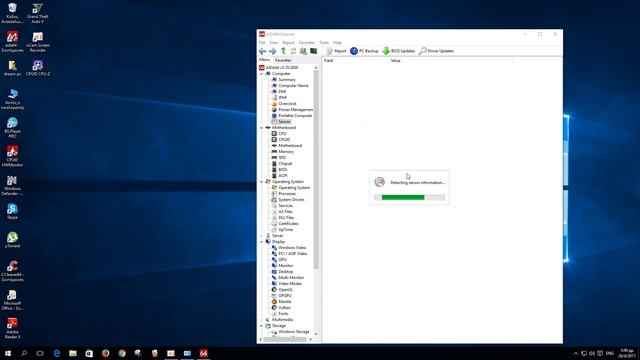Click the Forward arrow in AIDA64 toolbar
This screenshot has height=360, width=640.
click(x=273, y=51)
